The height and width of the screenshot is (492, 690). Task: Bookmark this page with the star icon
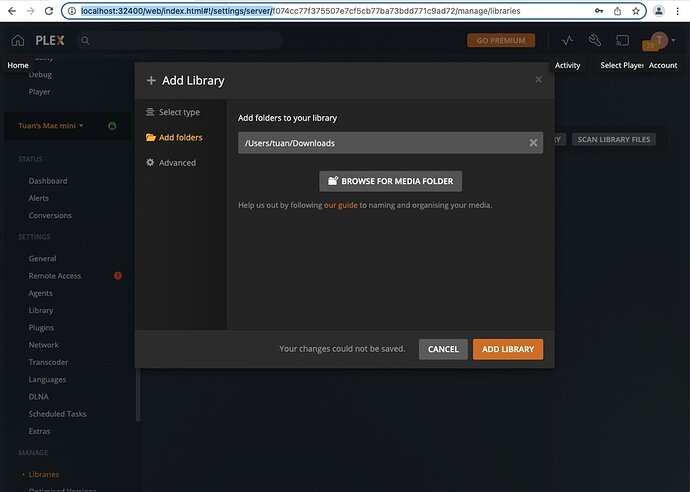pos(635,11)
